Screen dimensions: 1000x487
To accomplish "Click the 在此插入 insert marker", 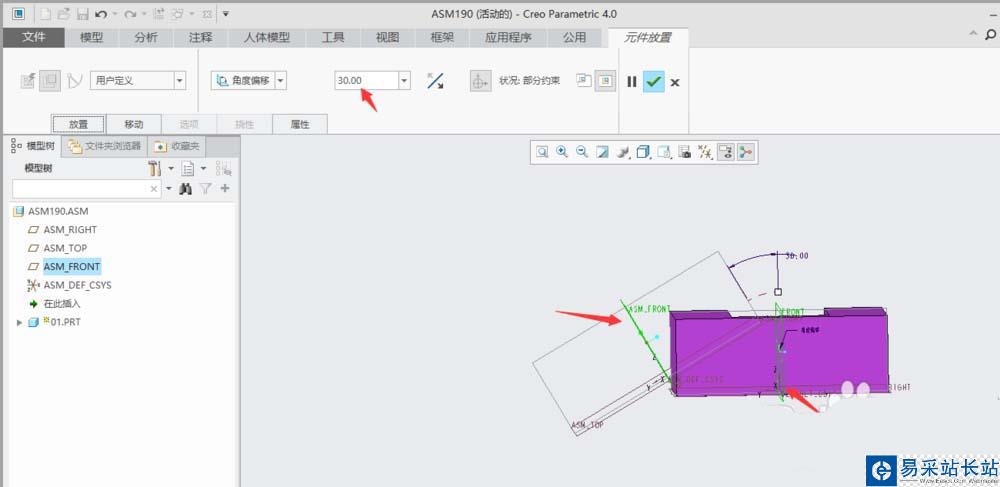I will [62, 304].
